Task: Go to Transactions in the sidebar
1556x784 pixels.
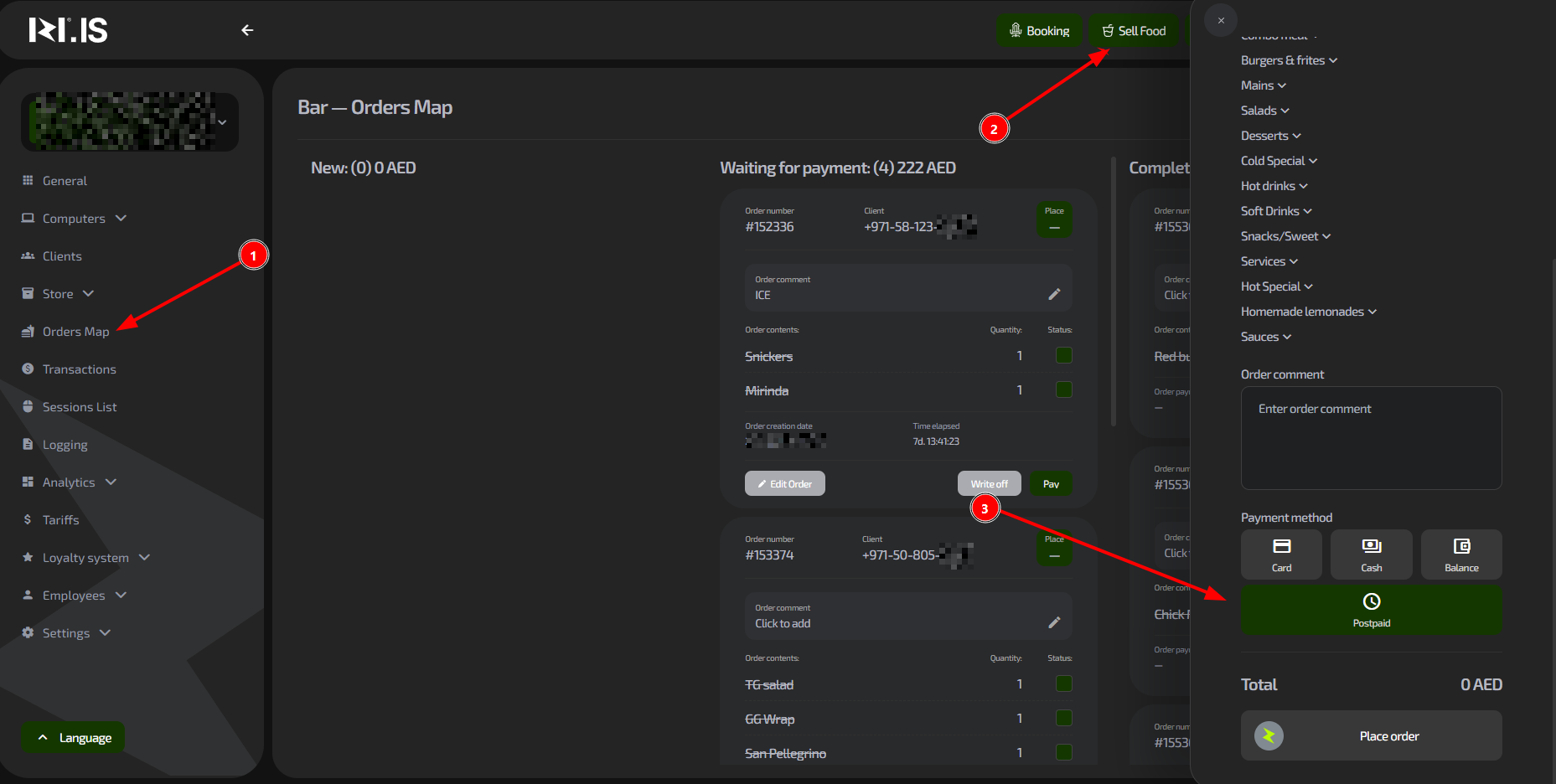Action: 79,369
